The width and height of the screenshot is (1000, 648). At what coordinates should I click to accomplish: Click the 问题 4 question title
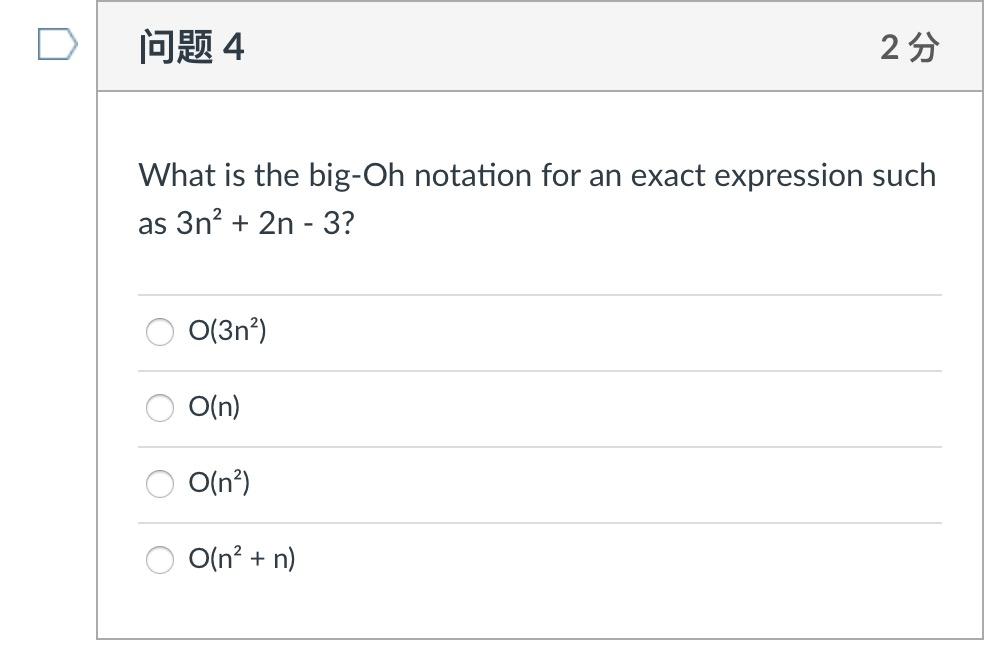click(191, 47)
